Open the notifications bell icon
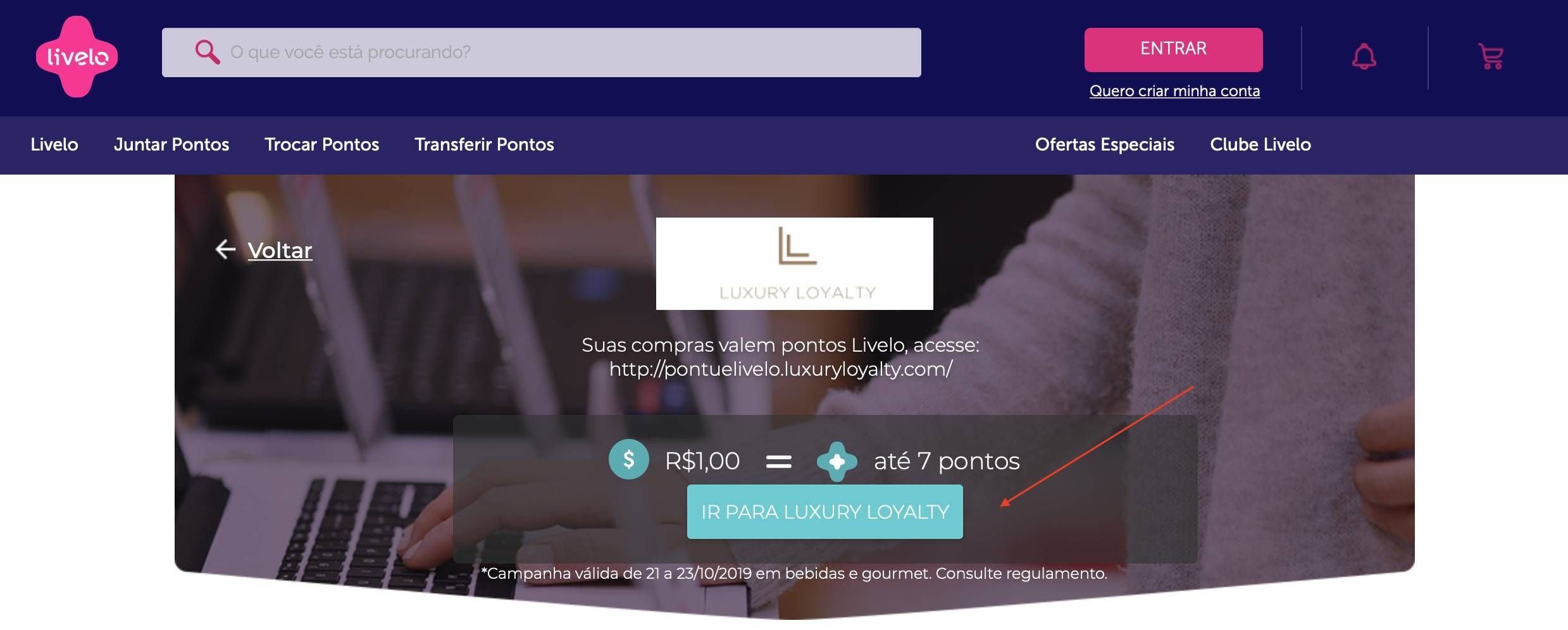 pos(1364,56)
